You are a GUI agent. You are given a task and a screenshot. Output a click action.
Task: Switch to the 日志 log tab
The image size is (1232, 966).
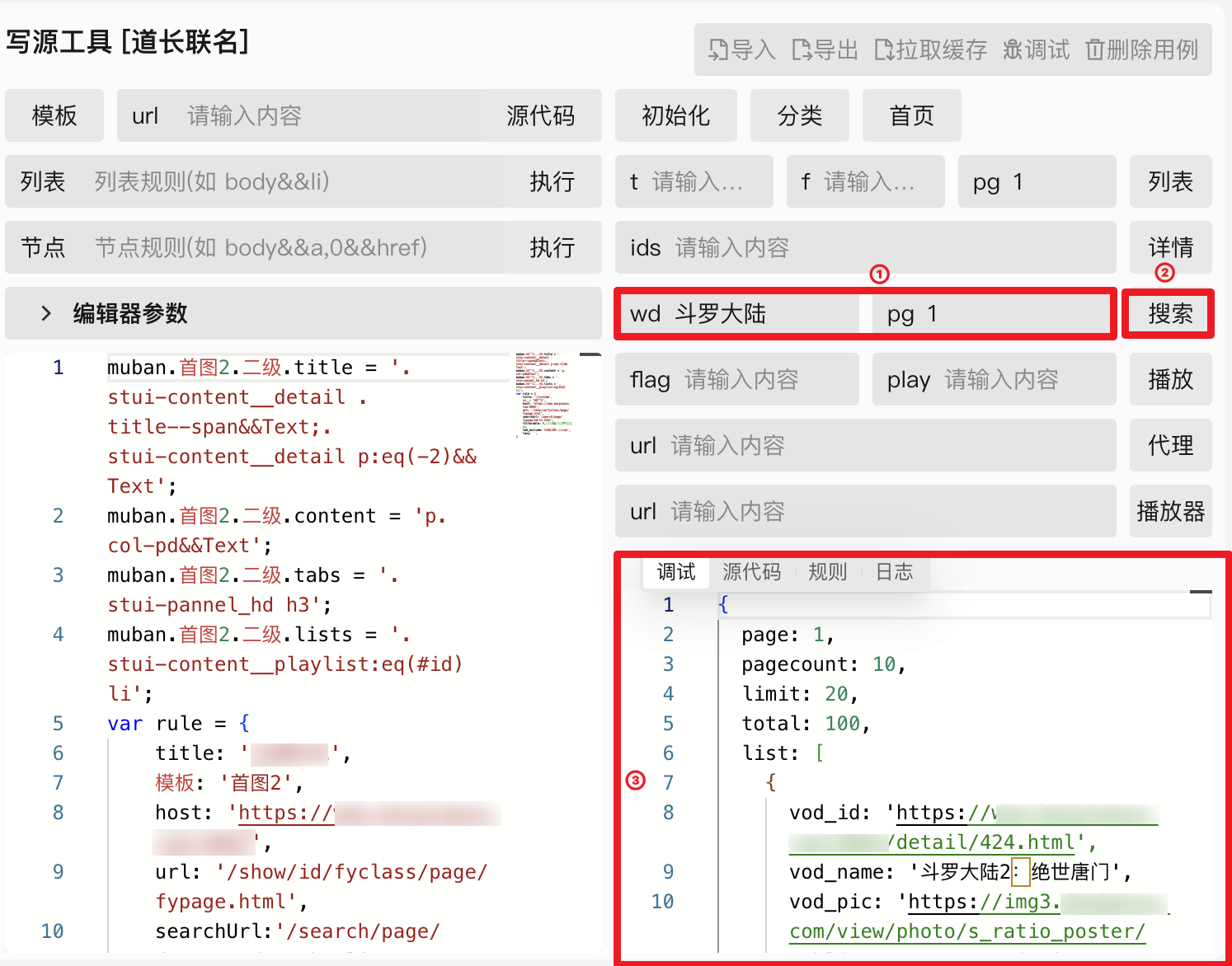point(895,572)
